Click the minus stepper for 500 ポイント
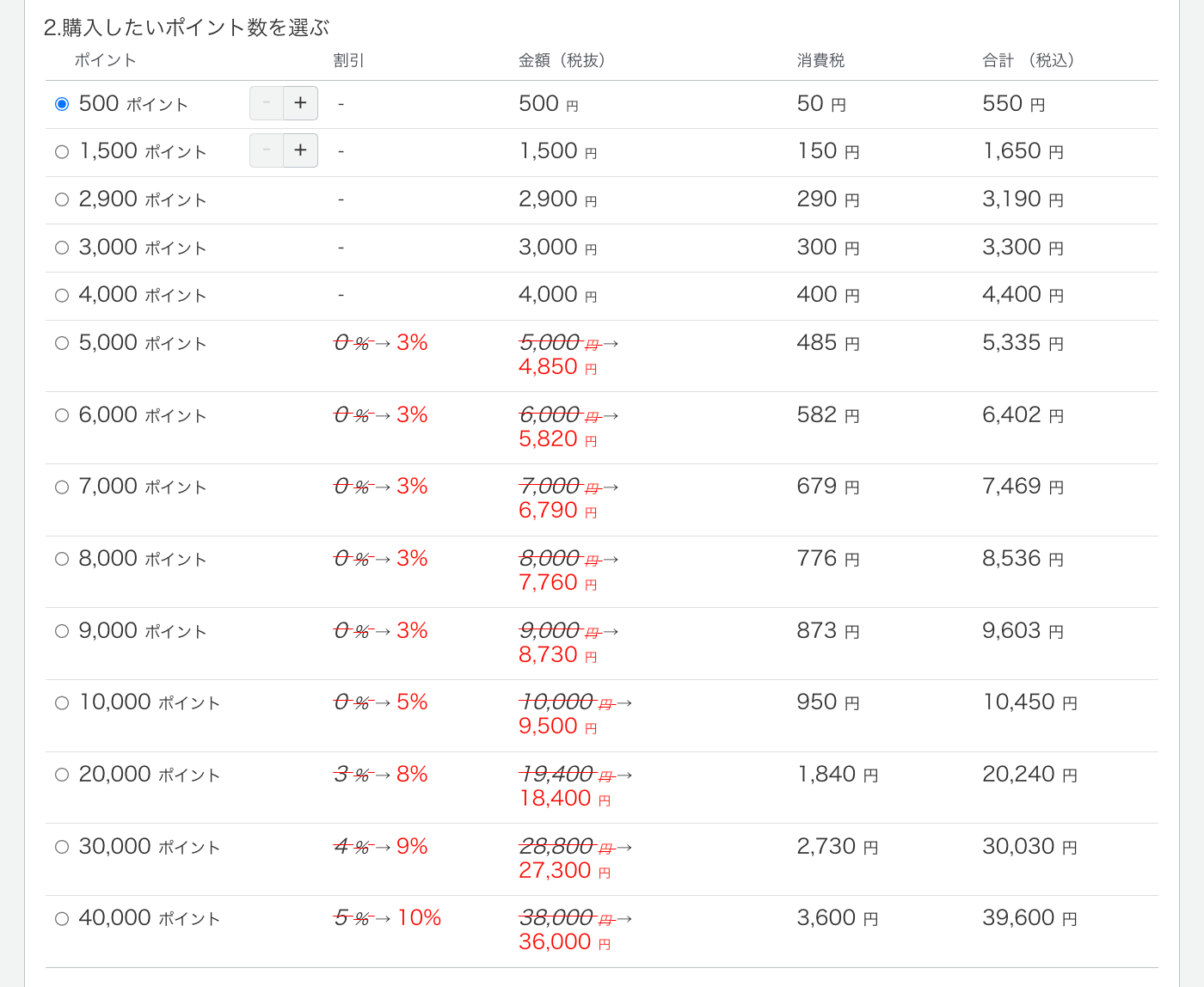 (x=267, y=103)
